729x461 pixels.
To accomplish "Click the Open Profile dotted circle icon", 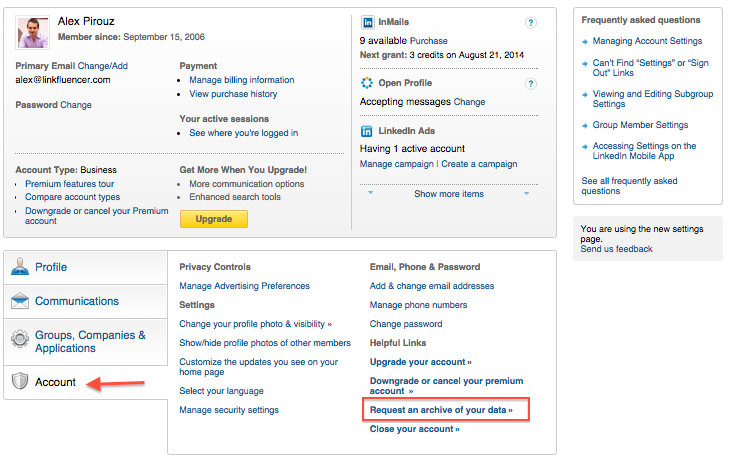I will [367, 83].
